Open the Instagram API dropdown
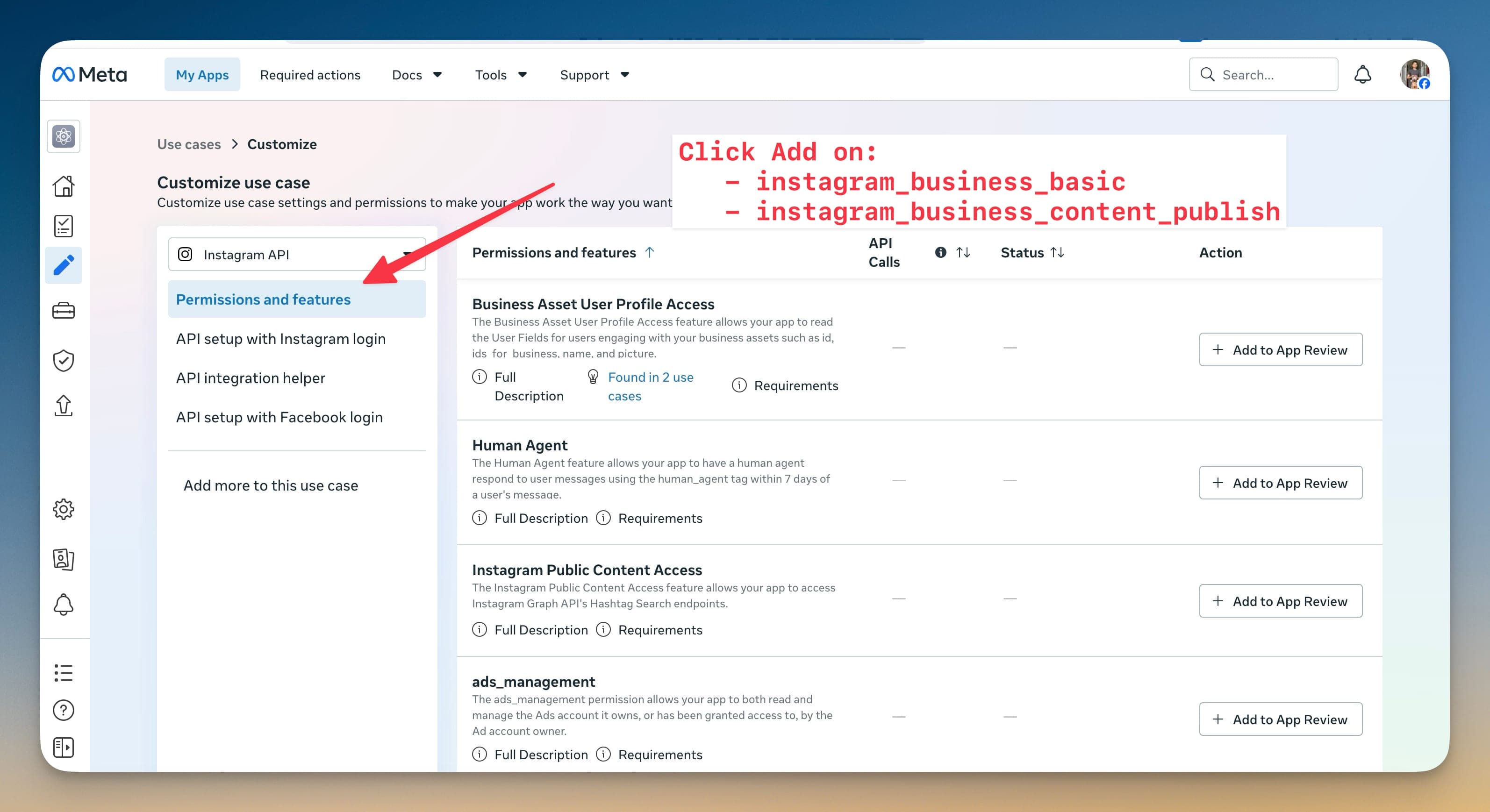This screenshot has width=1490, height=812. 297,255
